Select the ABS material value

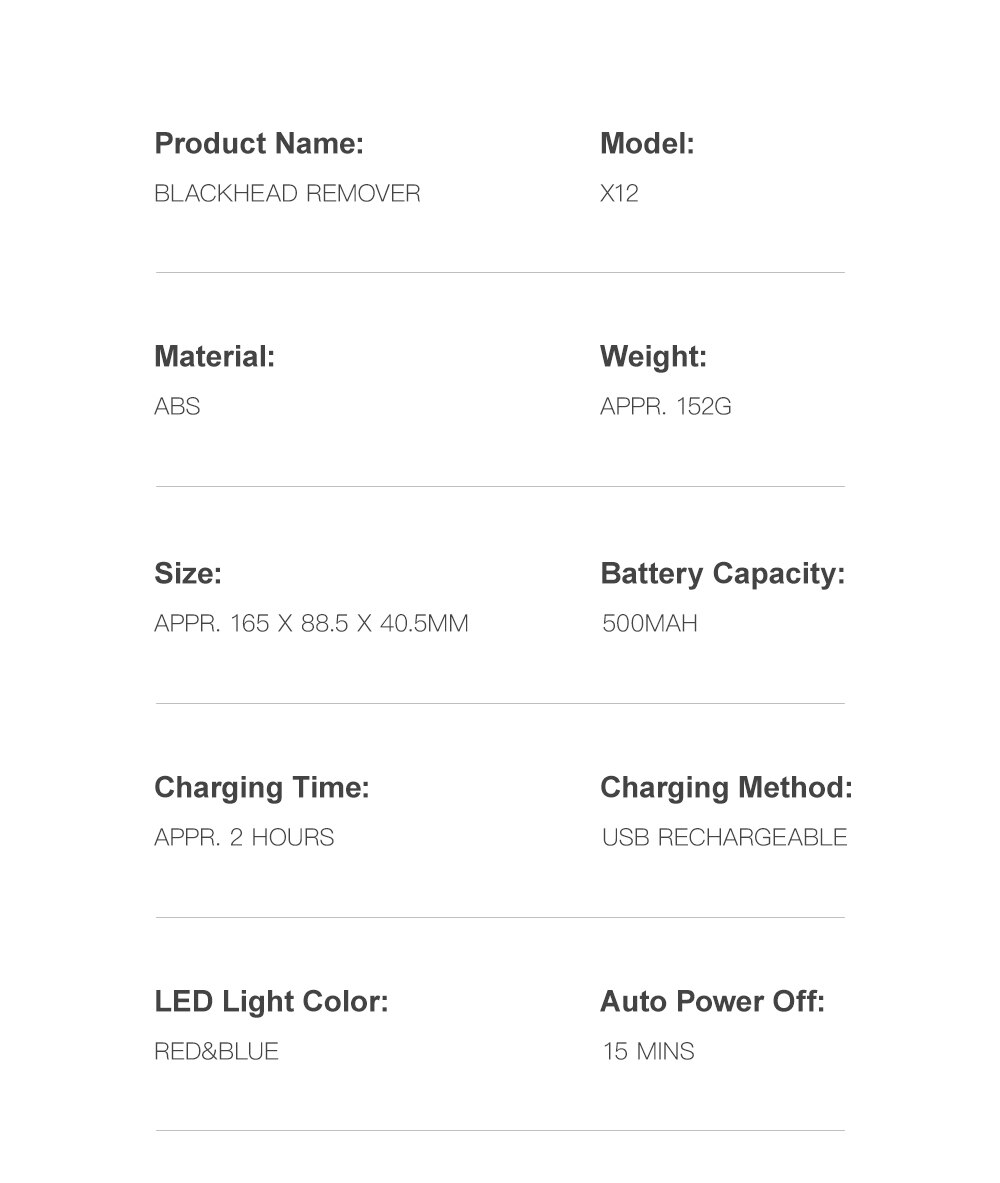(x=177, y=407)
